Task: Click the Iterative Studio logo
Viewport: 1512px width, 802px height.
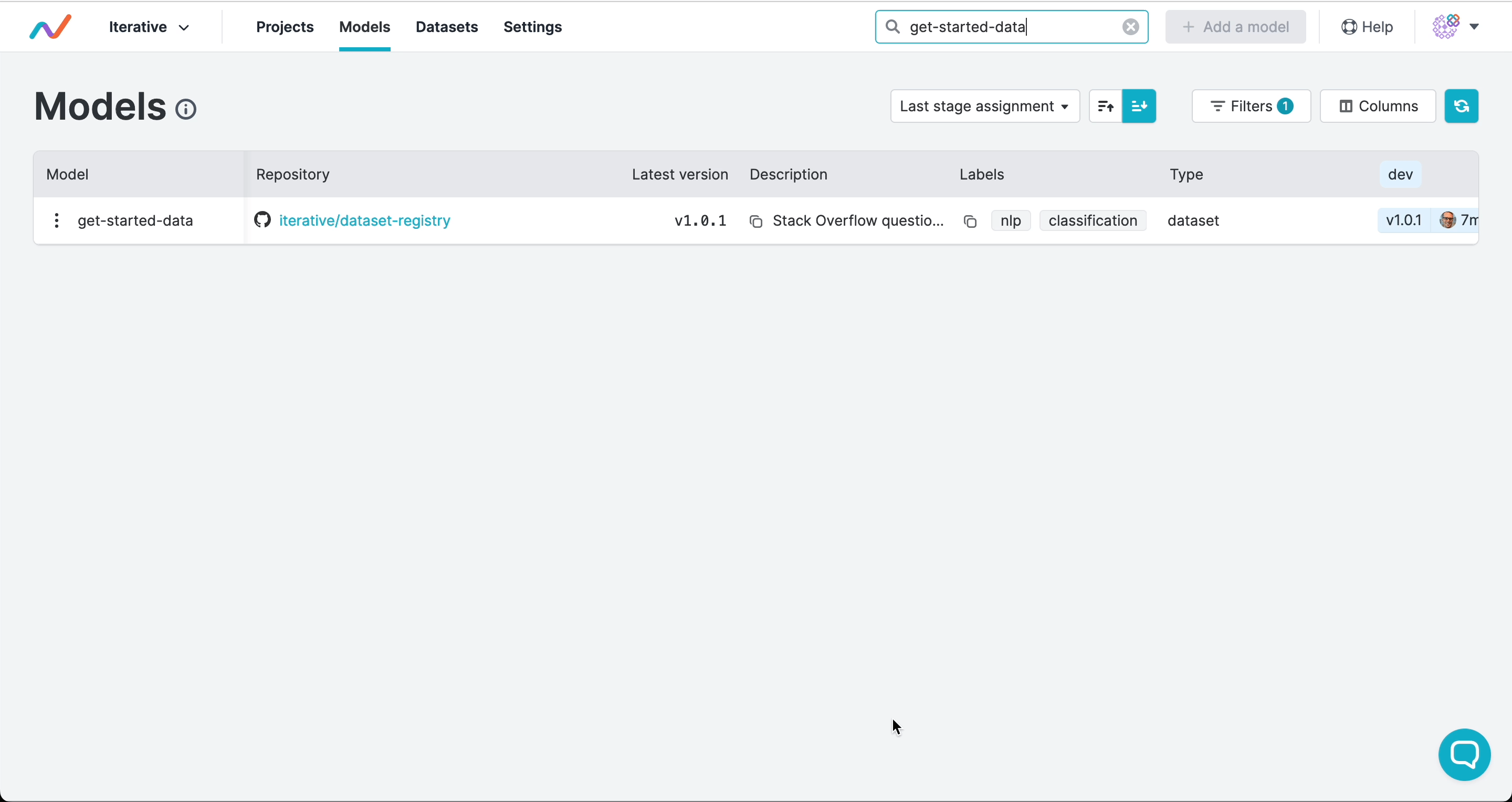Action: pyautogui.click(x=50, y=26)
